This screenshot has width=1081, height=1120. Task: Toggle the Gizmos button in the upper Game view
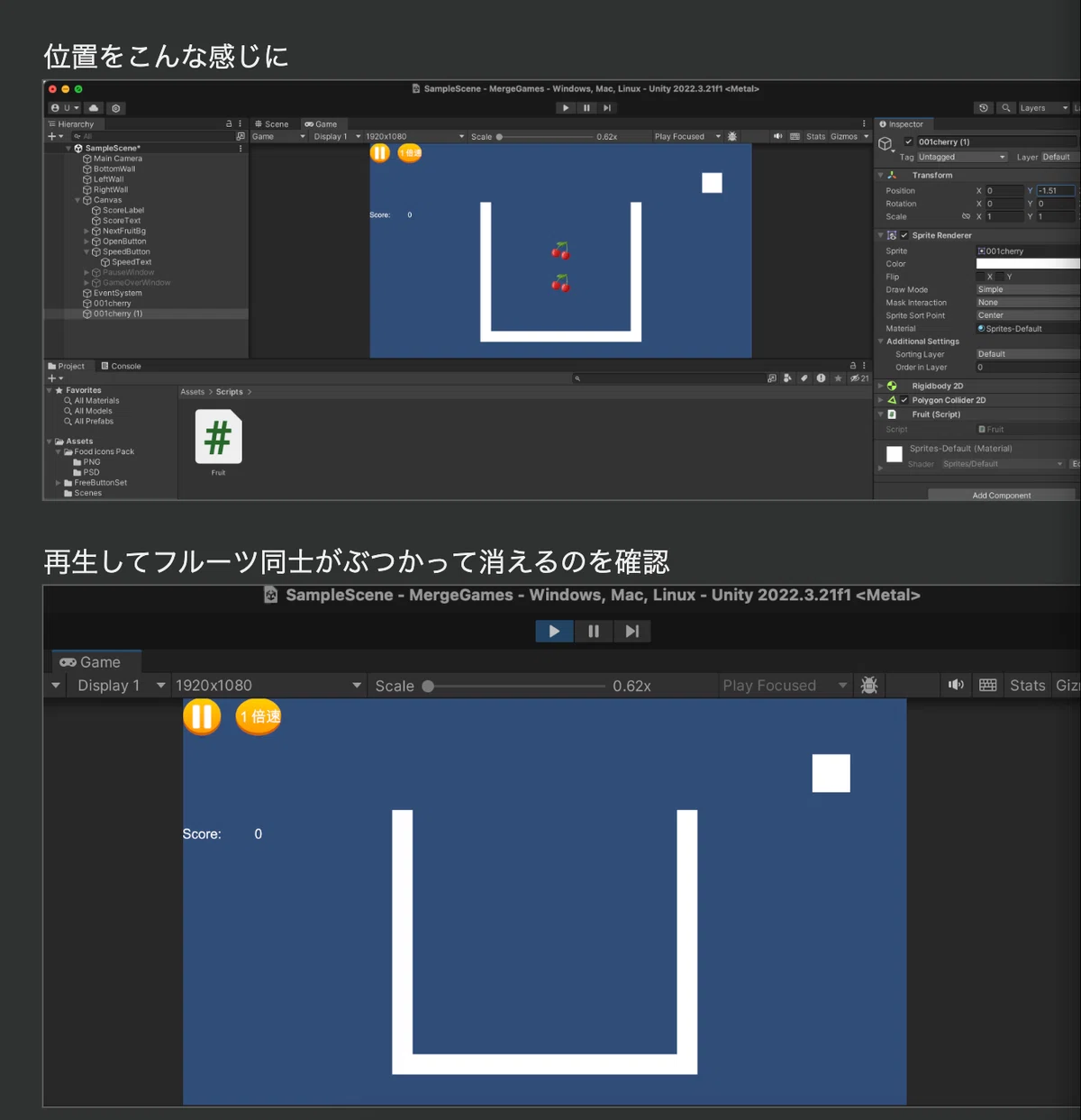coord(844,137)
